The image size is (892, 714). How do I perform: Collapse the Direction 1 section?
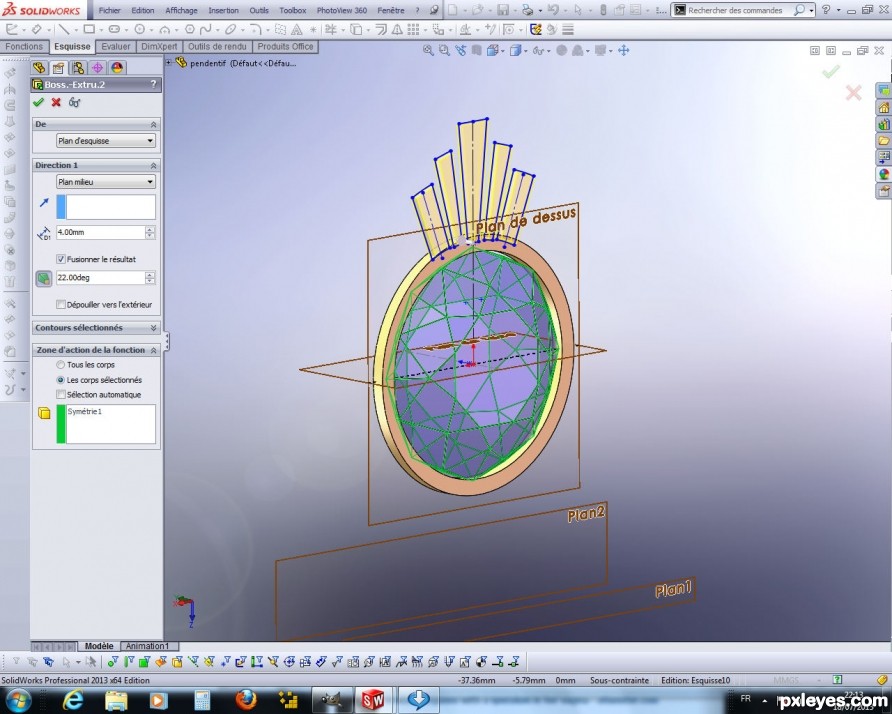[153, 165]
